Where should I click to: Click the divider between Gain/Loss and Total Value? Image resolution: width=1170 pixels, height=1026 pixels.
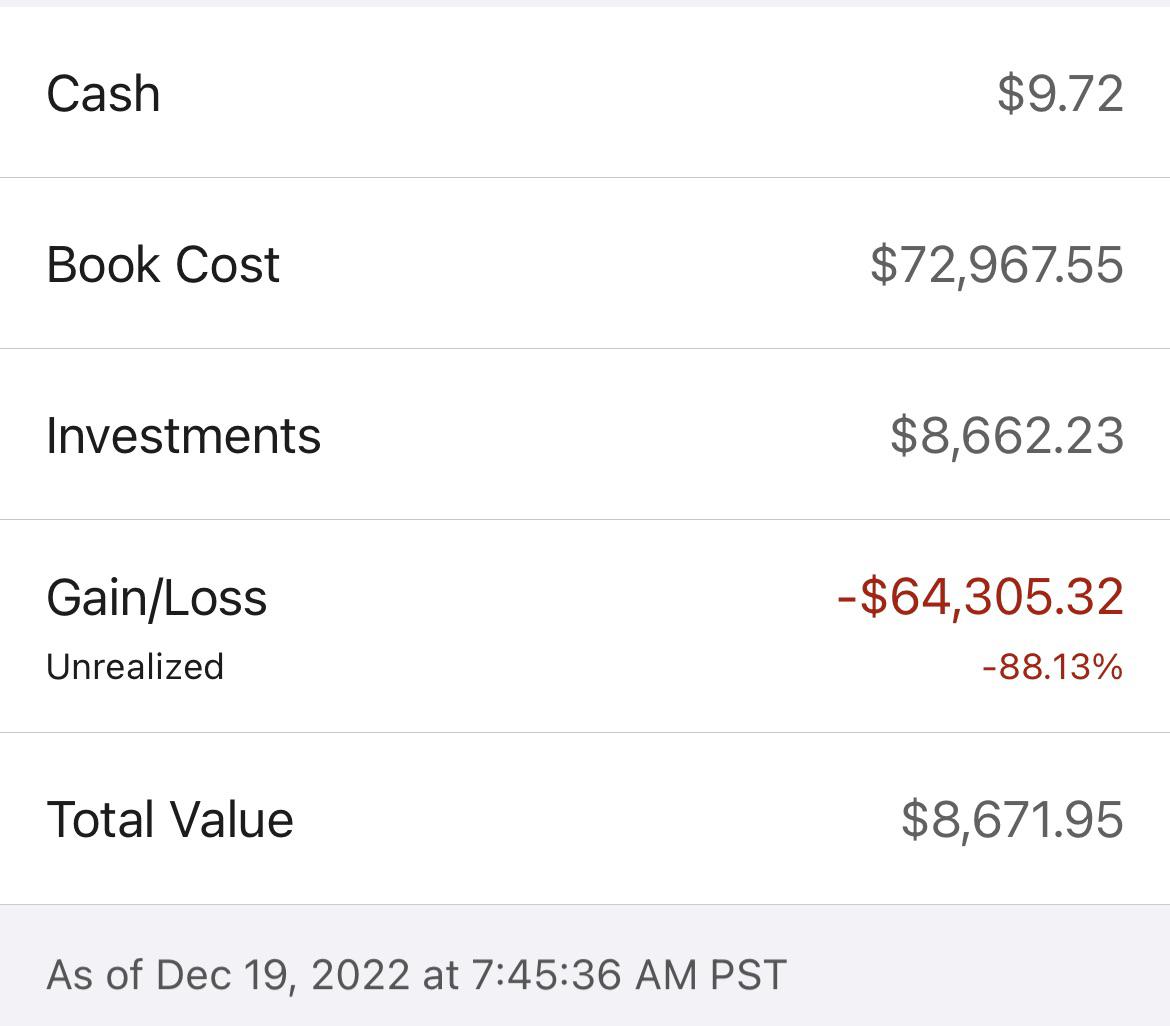pos(585,733)
